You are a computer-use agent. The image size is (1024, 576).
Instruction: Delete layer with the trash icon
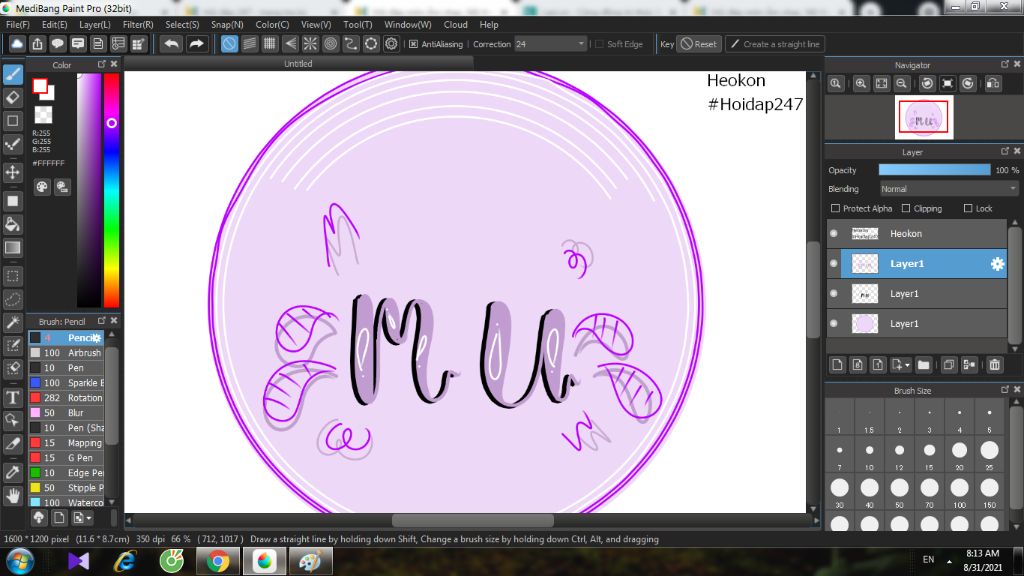(x=995, y=365)
